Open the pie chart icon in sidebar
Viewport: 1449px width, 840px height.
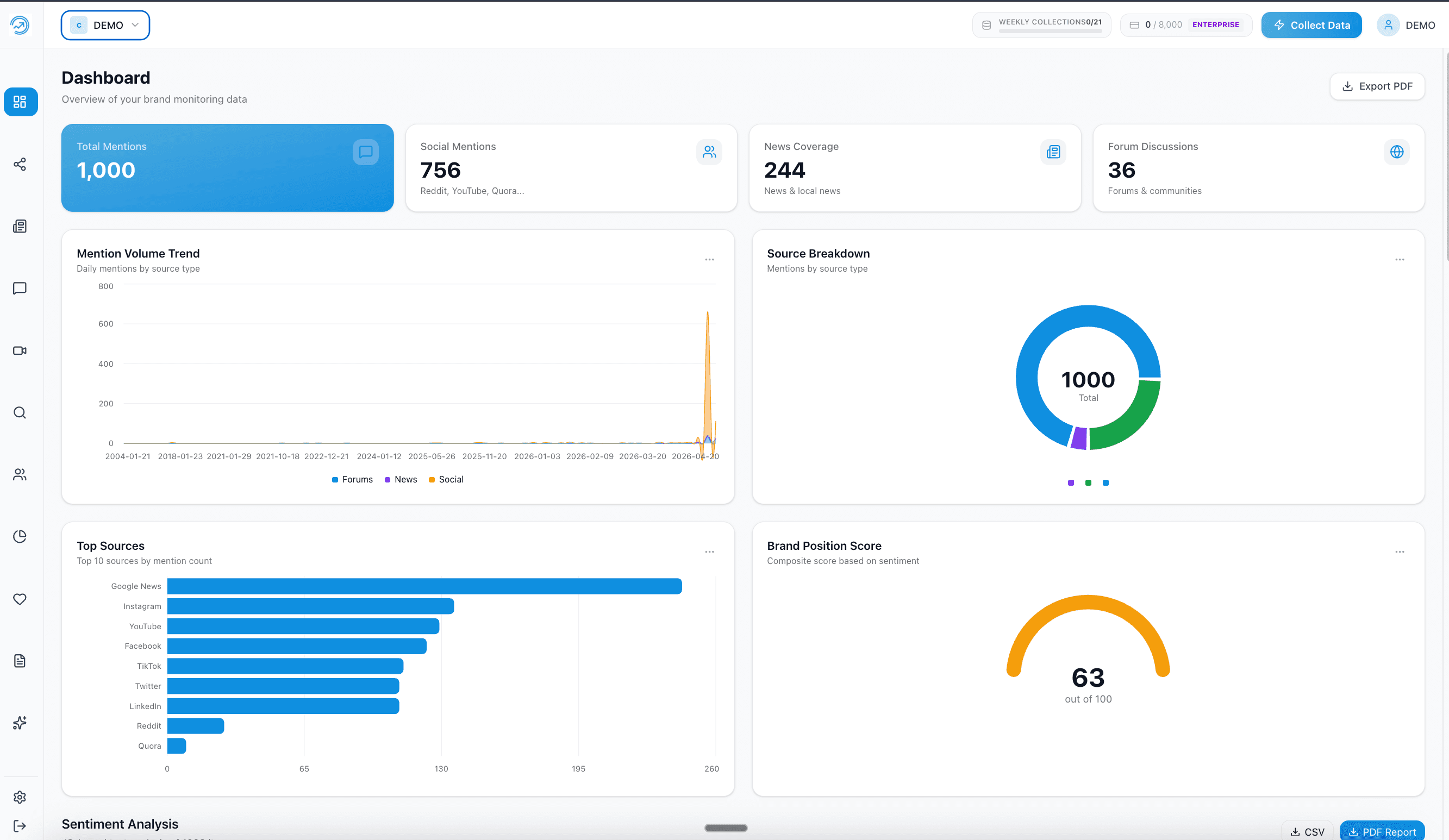(x=20, y=536)
